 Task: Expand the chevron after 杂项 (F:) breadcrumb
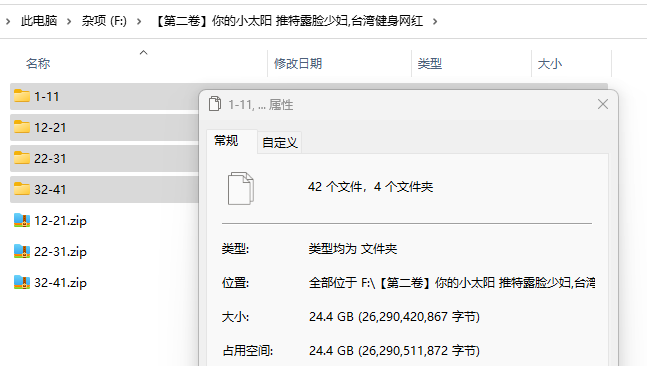tap(139, 21)
